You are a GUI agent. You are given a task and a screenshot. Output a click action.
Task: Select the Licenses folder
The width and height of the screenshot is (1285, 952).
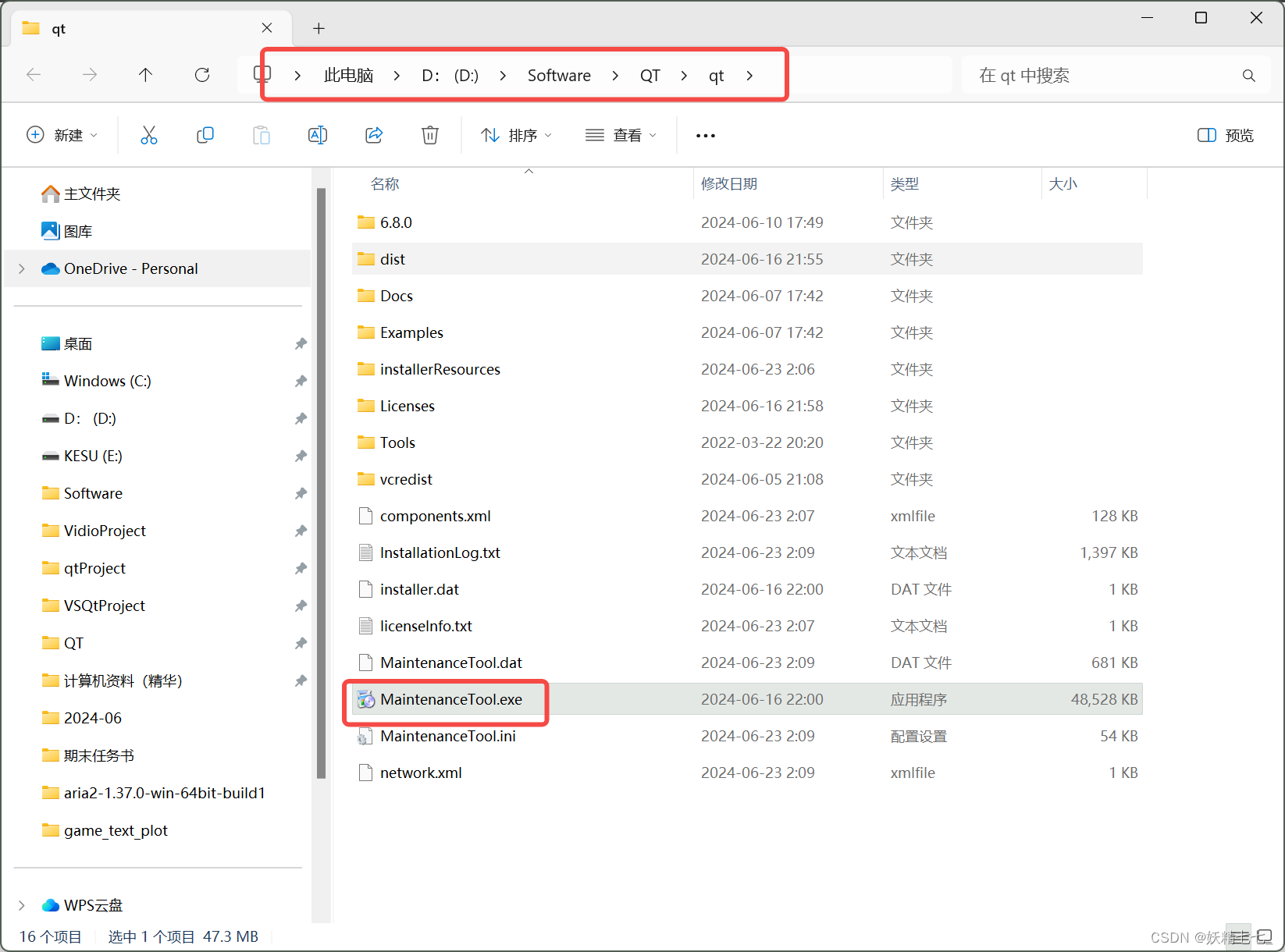(x=747, y=406)
